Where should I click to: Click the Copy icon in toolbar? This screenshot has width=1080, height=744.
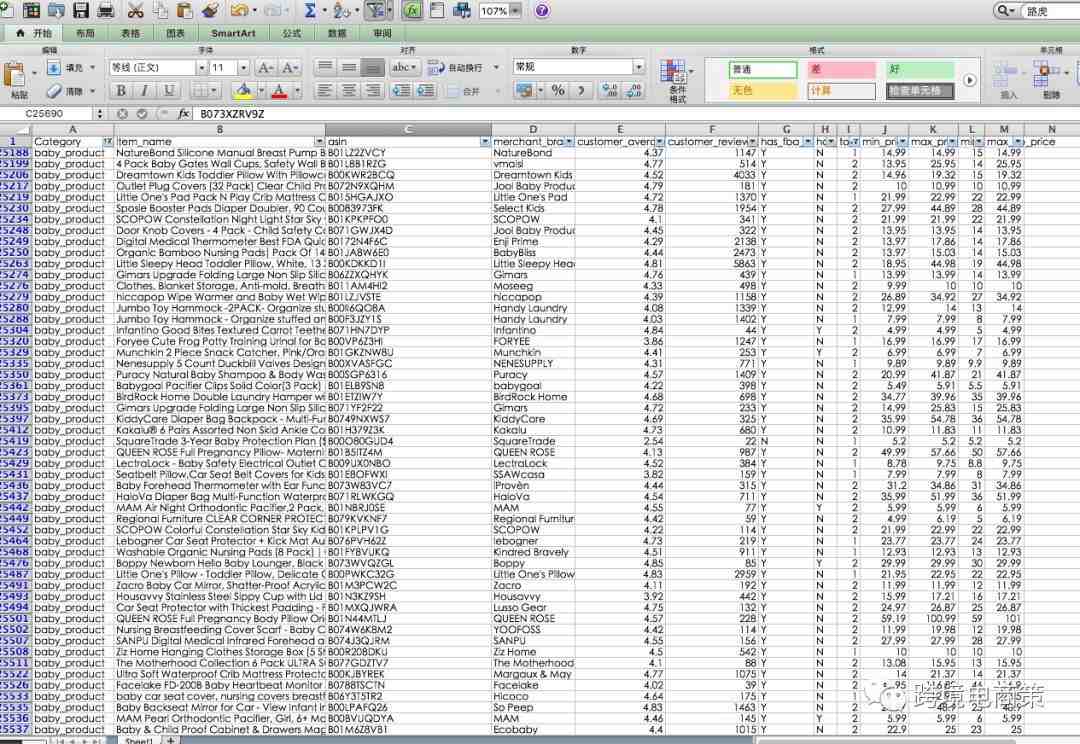[x=160, y=10]
